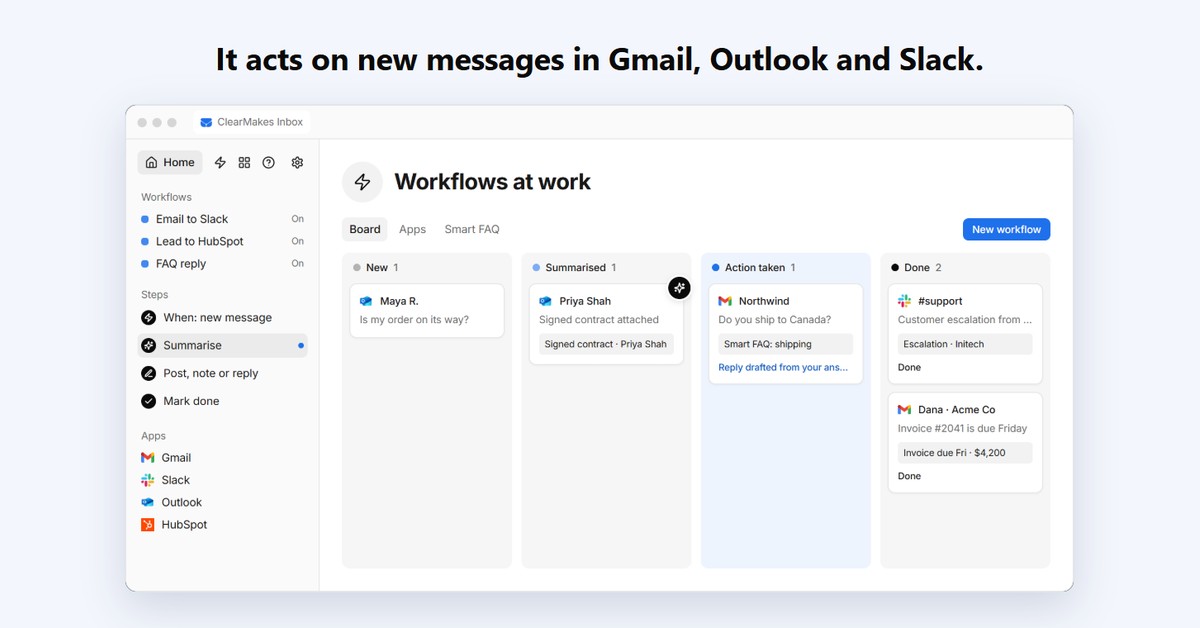Open the Email to Slack workflow

192,219
